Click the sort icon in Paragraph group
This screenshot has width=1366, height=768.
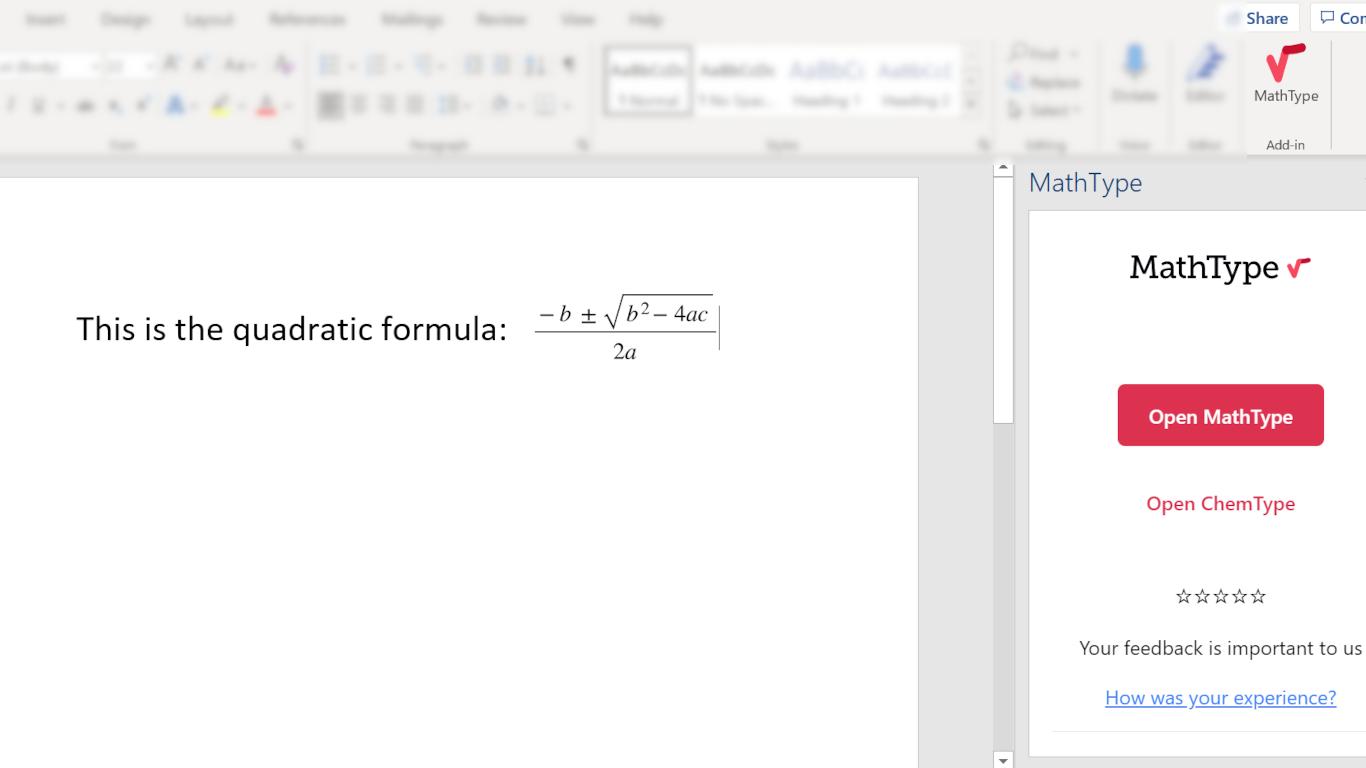coord(536,66)
